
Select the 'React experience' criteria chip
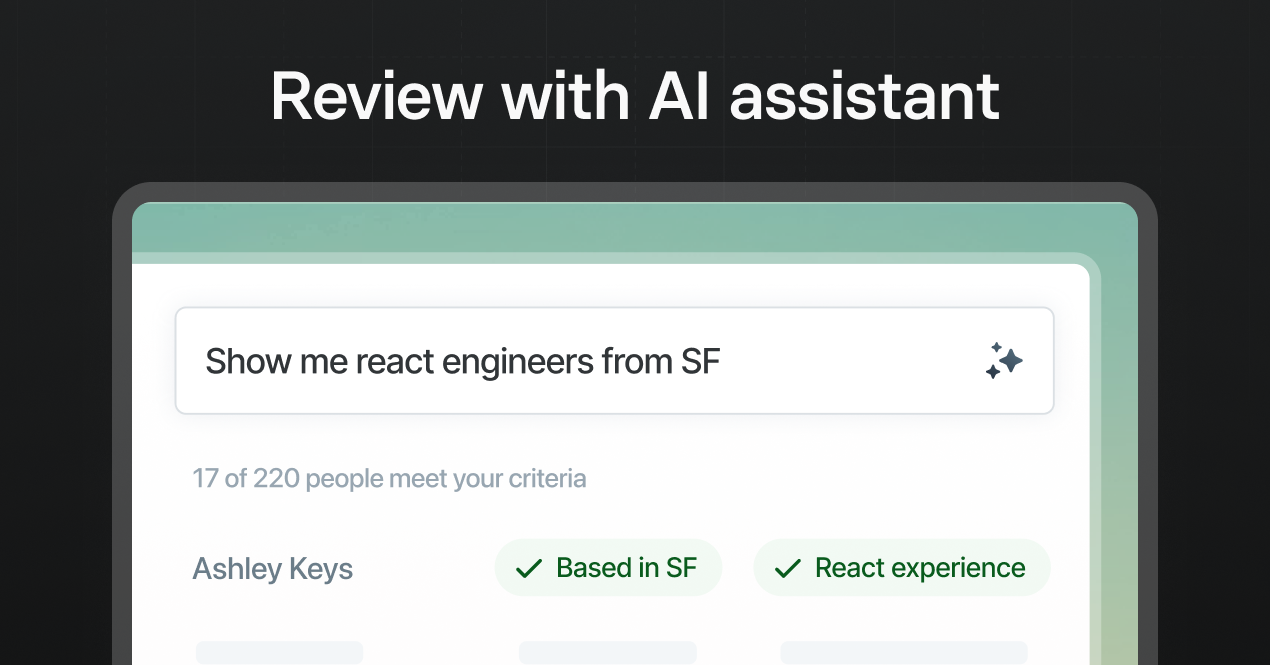[x=901, y=568]
